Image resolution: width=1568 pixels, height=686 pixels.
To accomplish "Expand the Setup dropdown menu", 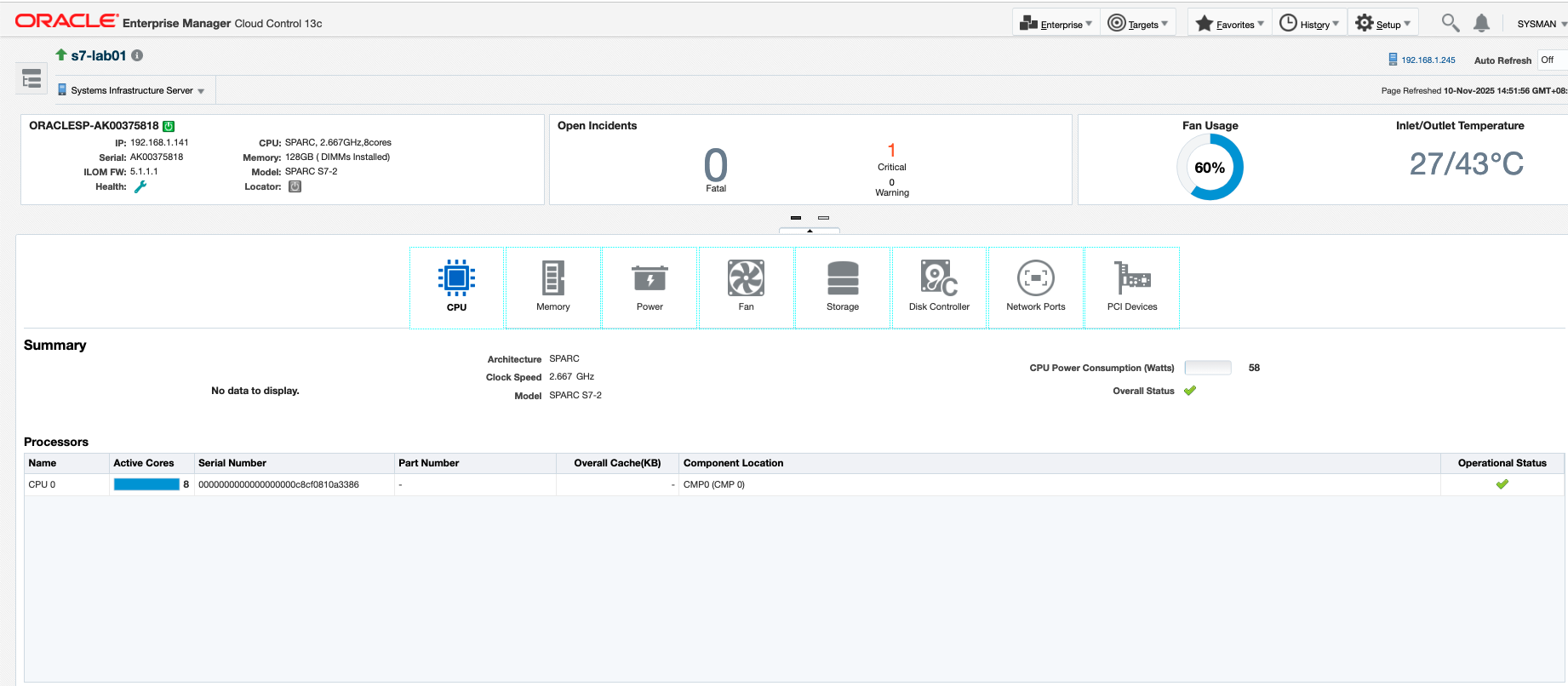I will (x=1383, y=24).
